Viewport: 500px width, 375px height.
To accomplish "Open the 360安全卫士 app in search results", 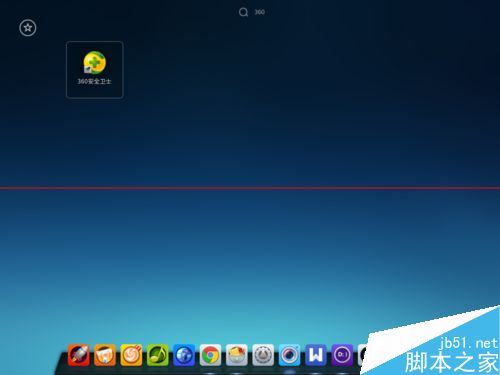I will tap(95, 70).
